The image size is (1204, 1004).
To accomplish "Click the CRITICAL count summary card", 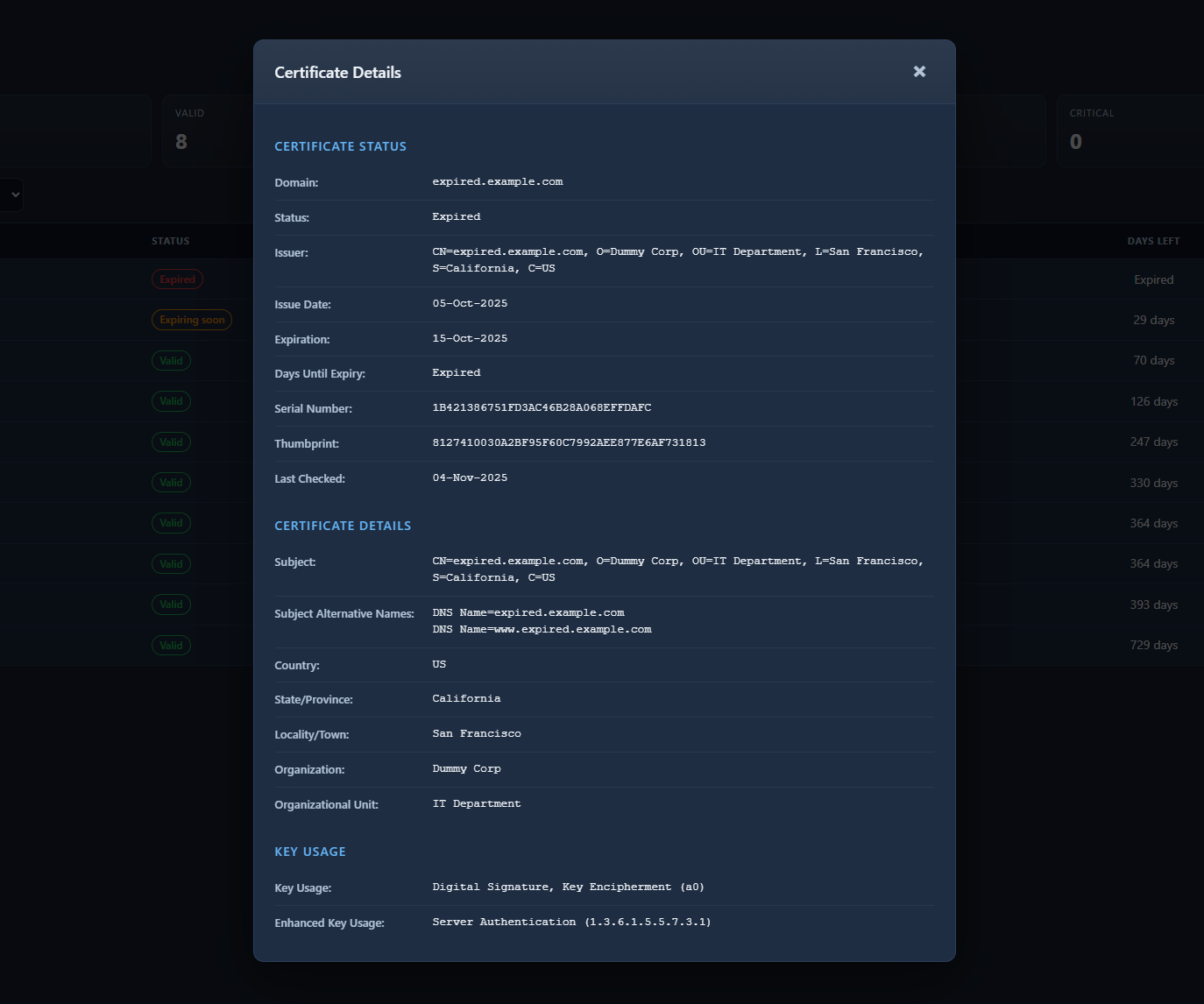I will pyautogui.click(x=1129, y=131).
